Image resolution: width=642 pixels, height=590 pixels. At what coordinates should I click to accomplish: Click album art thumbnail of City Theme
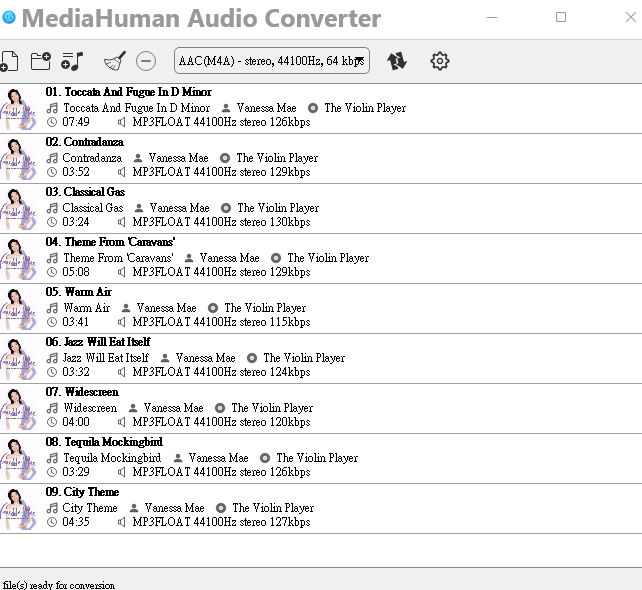[19, 508]
